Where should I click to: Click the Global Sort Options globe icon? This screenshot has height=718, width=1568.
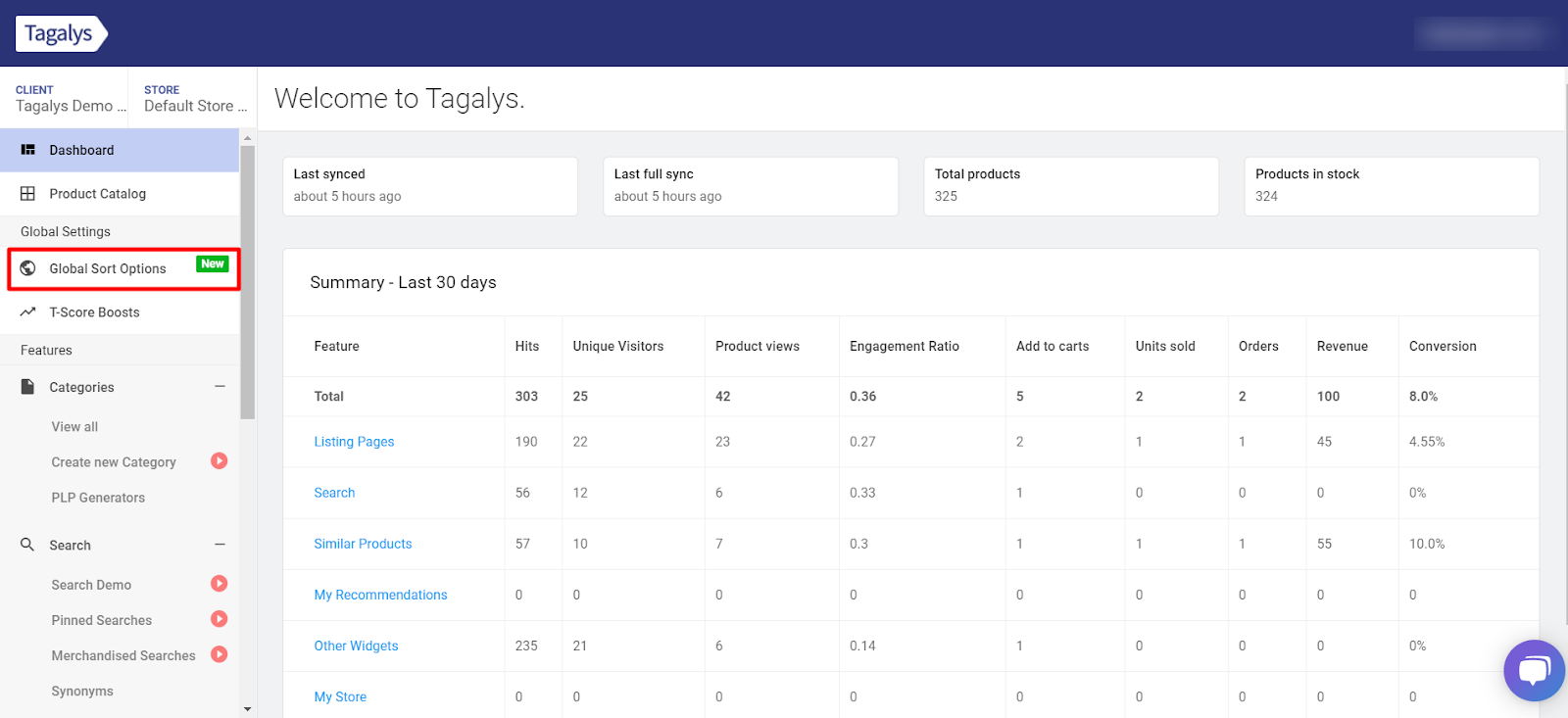[x=27, y=268]
